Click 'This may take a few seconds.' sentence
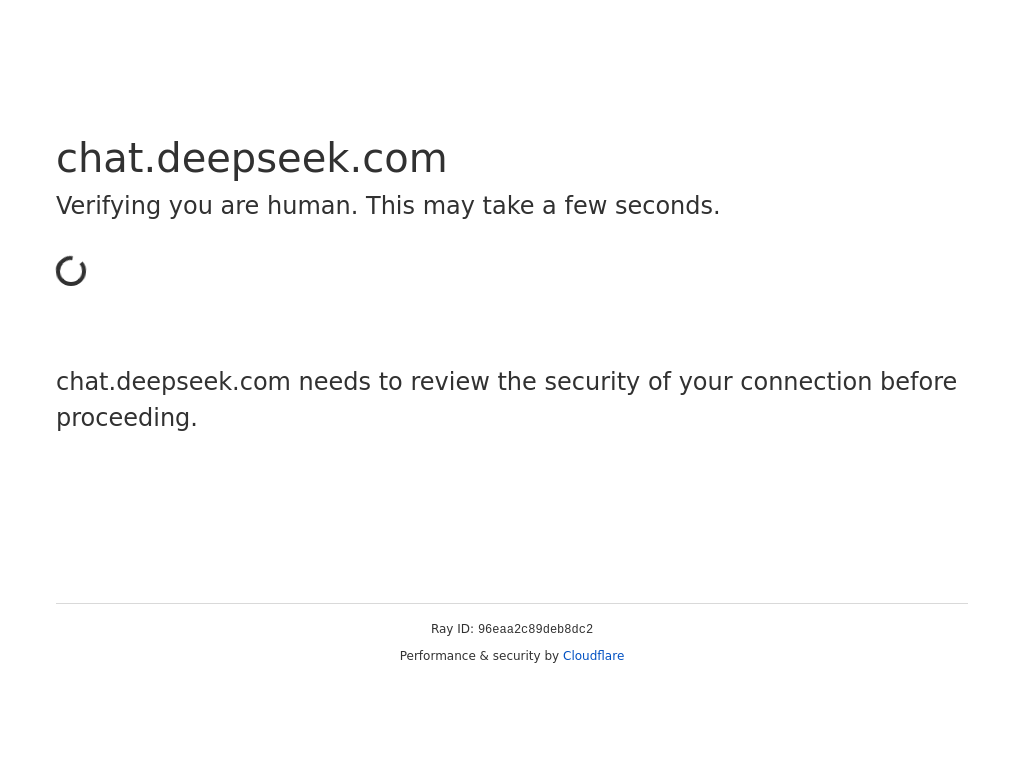 coord(543,206)
